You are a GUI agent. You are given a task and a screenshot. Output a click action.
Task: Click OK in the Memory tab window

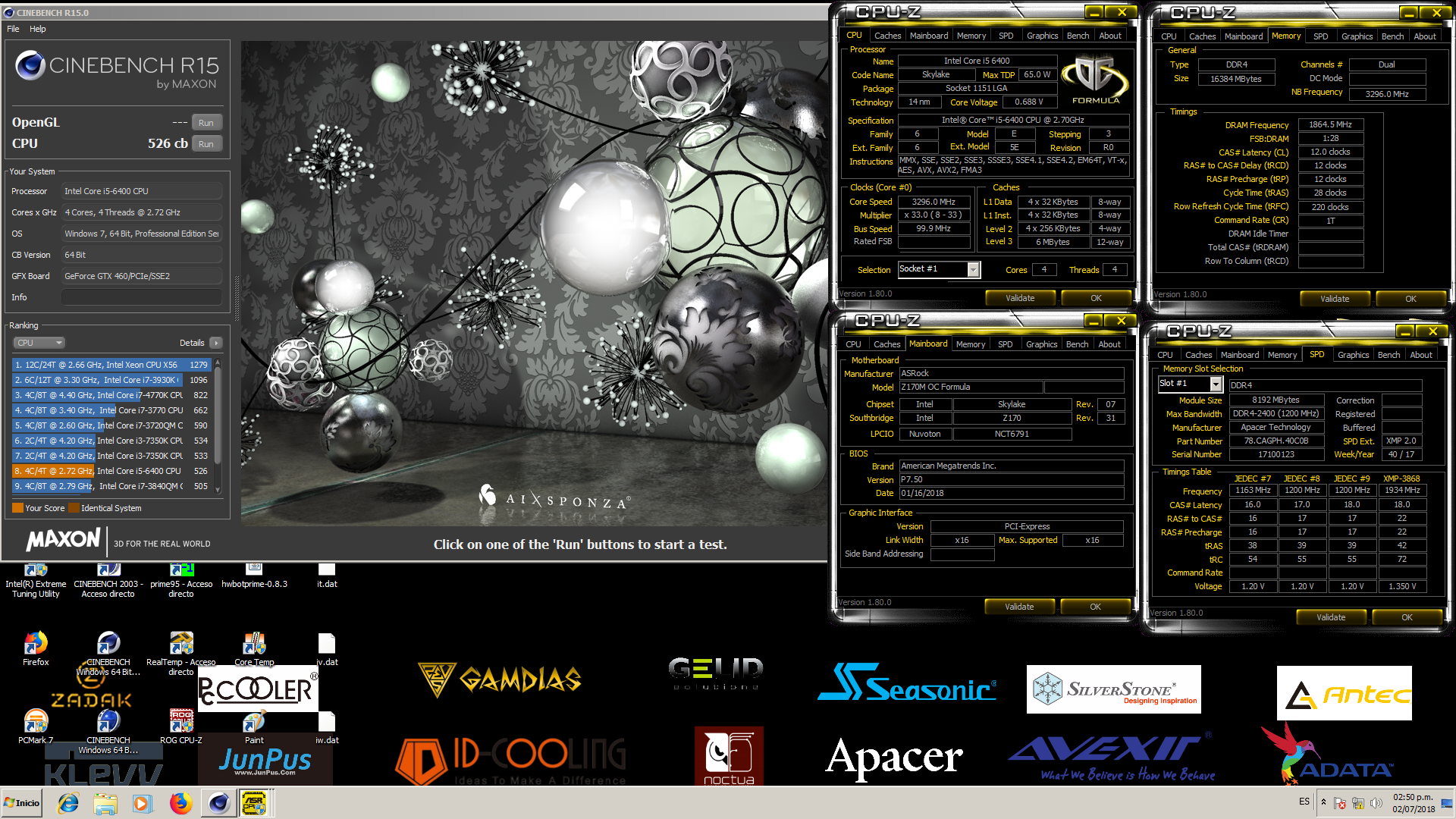pyautogui.click(x=1410, y=299)
